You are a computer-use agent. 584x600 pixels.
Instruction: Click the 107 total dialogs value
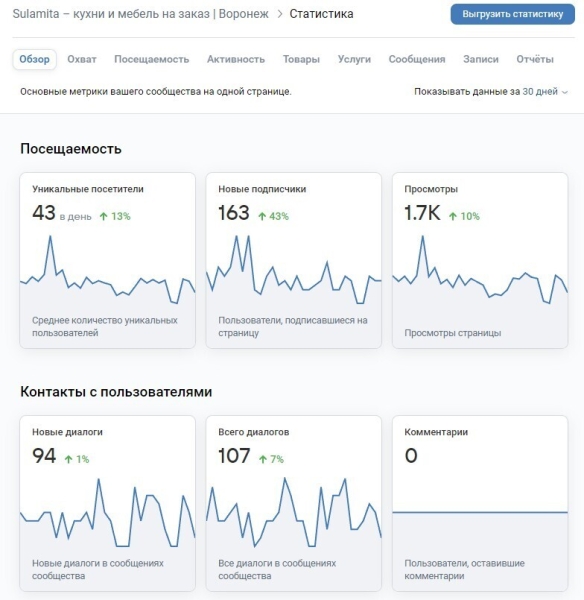click(x=234, y=456)
